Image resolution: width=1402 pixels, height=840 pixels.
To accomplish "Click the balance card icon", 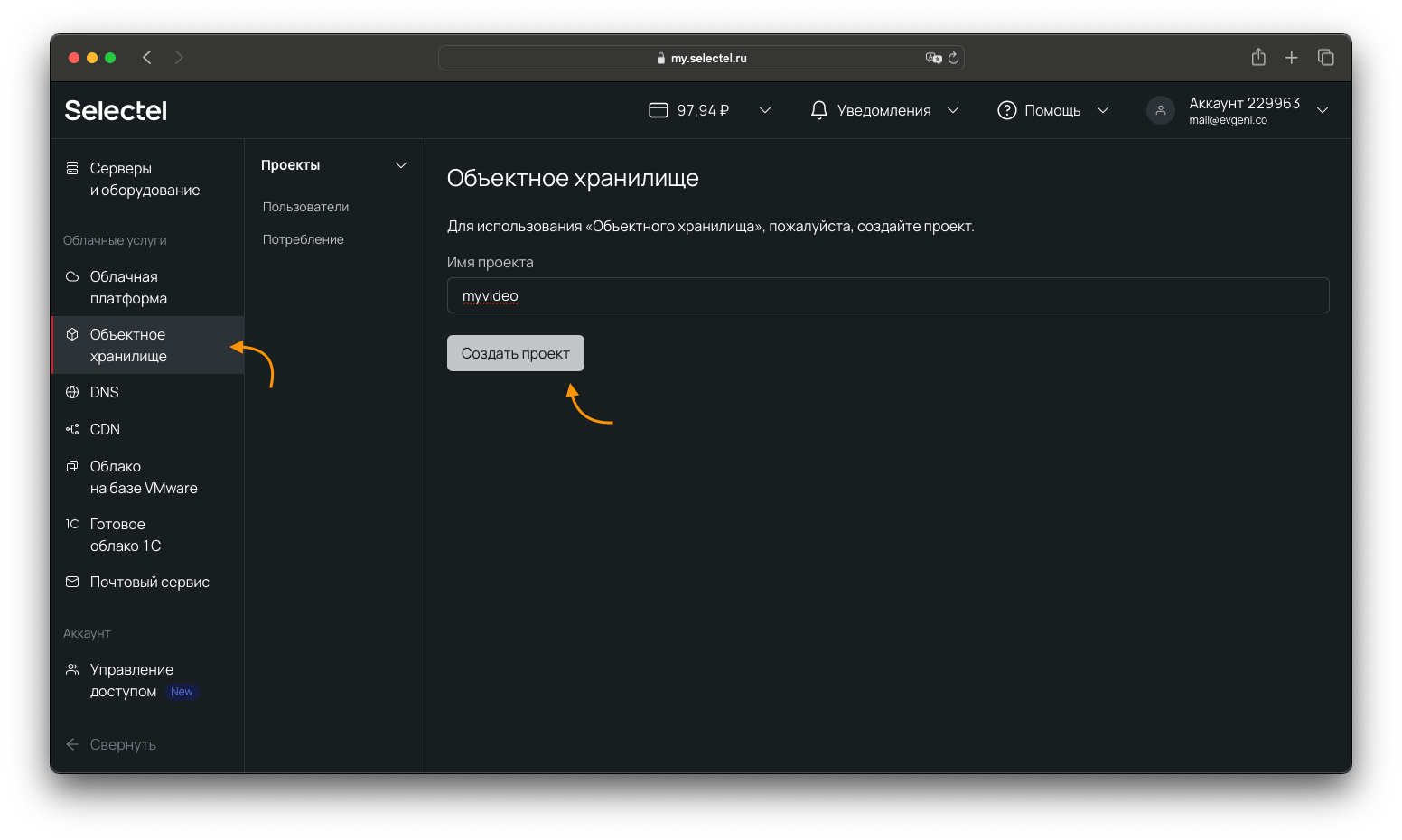I will pyautogui.click(x=659, y=110).
